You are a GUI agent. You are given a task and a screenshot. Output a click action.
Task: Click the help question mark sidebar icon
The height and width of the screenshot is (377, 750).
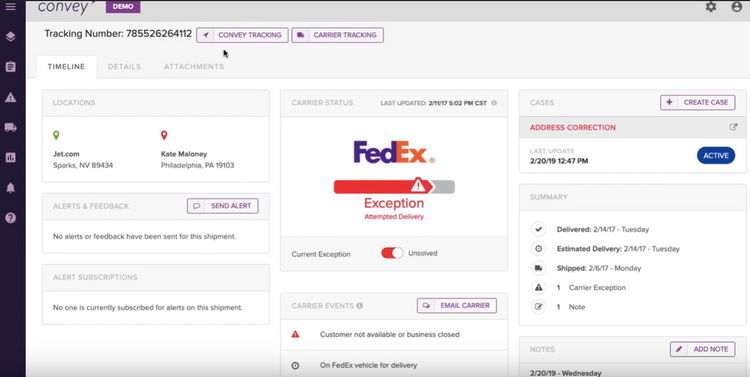[11, 218]
